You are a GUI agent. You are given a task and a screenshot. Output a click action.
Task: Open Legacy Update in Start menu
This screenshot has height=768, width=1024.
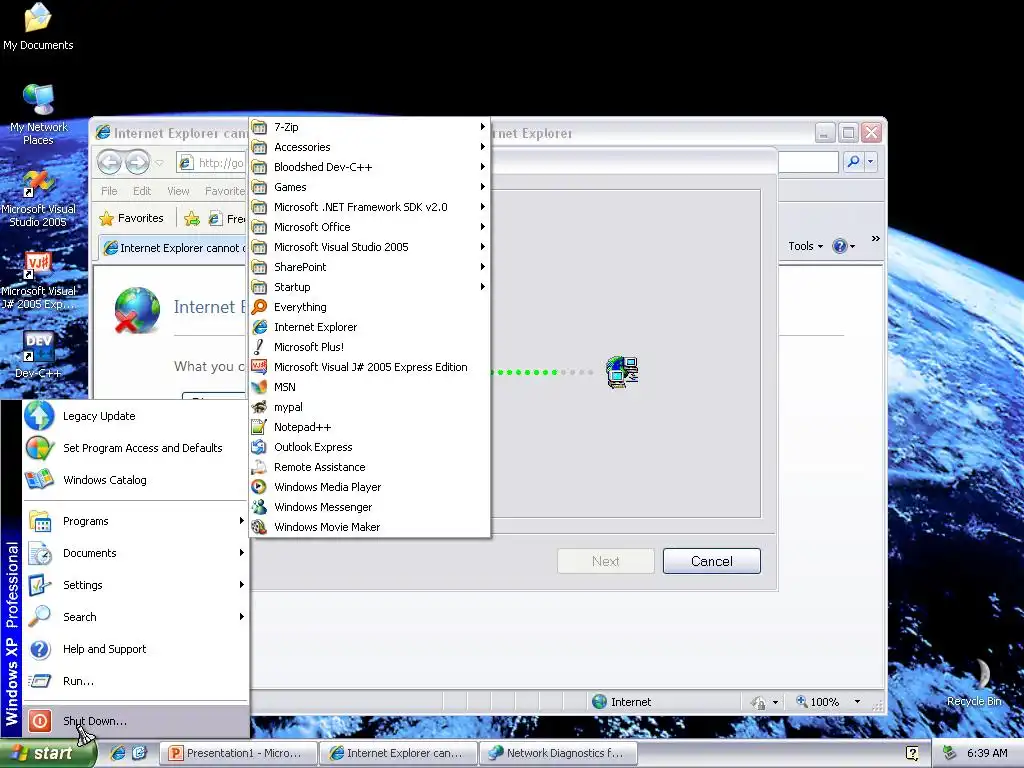coord(135,416)
